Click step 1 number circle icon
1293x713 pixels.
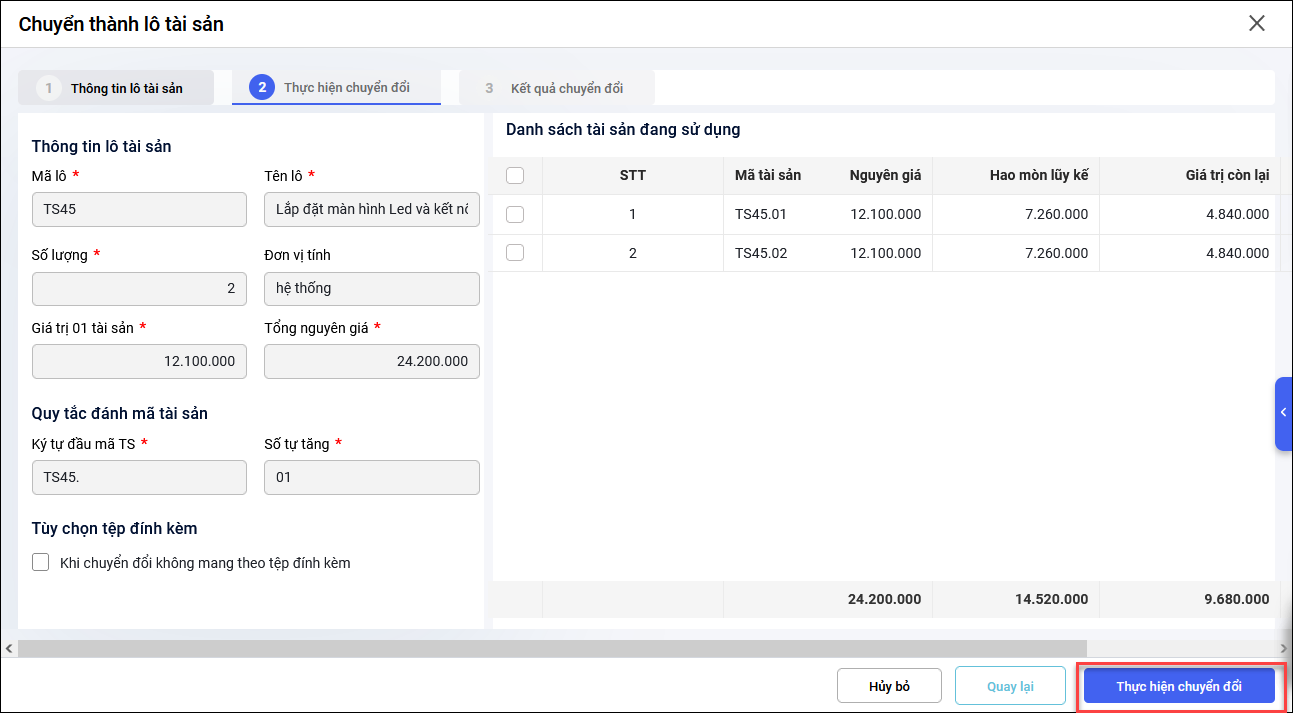pos(48,88)
